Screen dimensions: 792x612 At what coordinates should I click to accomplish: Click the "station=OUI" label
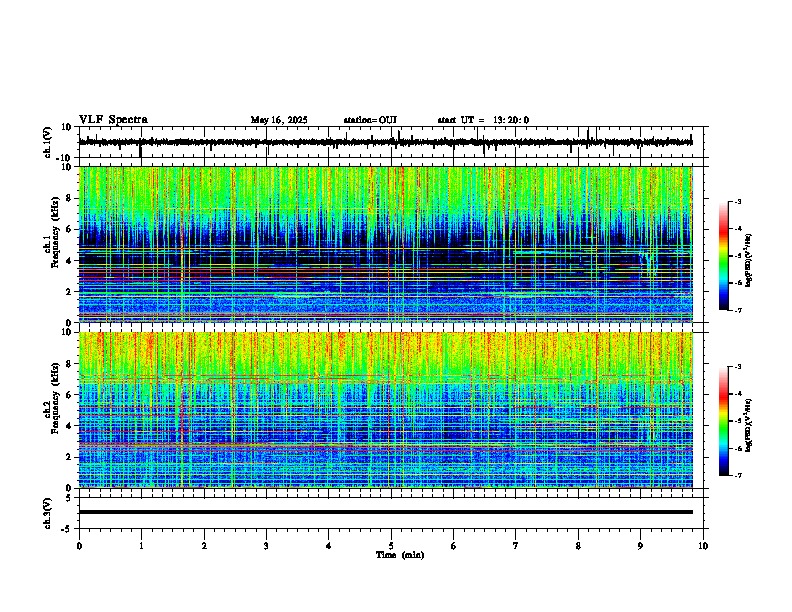pyautogui.click(x=370, y=120)
